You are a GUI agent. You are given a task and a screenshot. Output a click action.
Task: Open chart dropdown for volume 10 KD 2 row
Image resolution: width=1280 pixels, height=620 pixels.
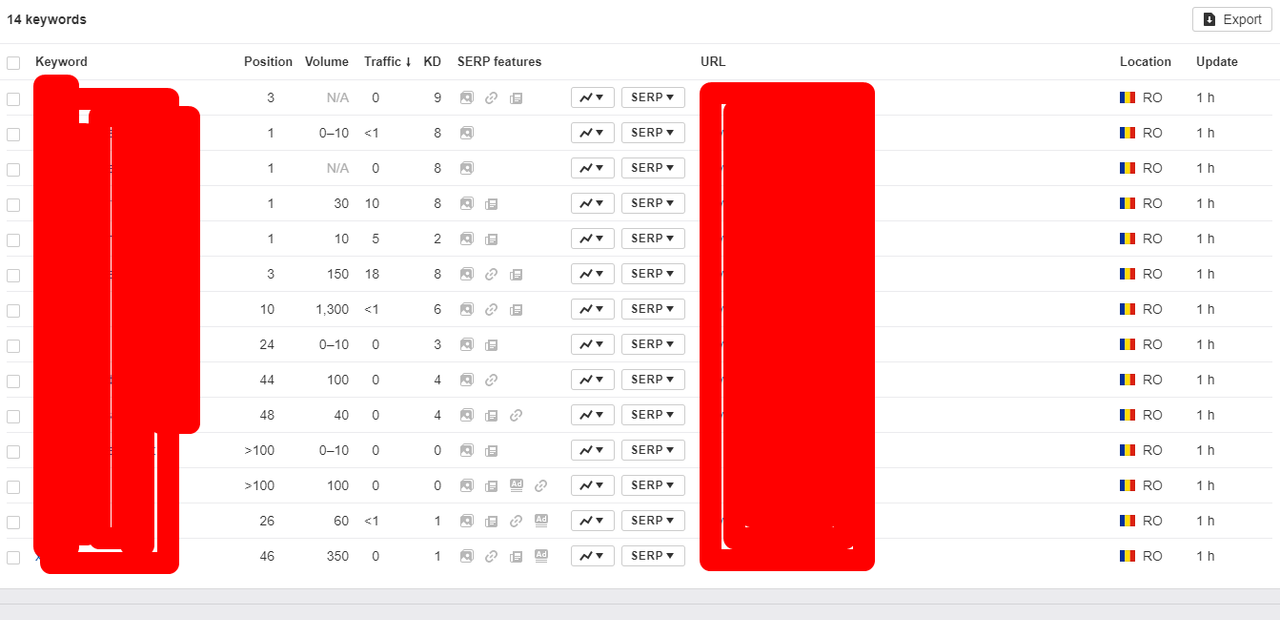coord(592,238)
